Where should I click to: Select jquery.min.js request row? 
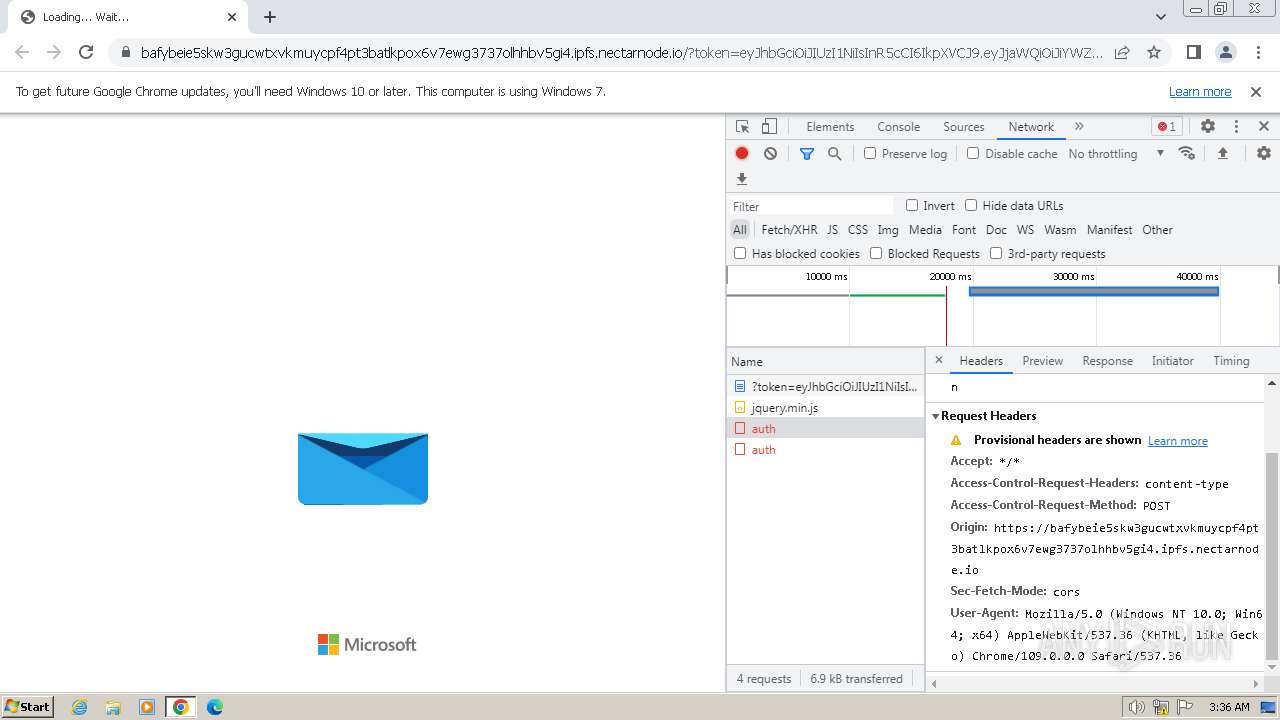point(825,407)
